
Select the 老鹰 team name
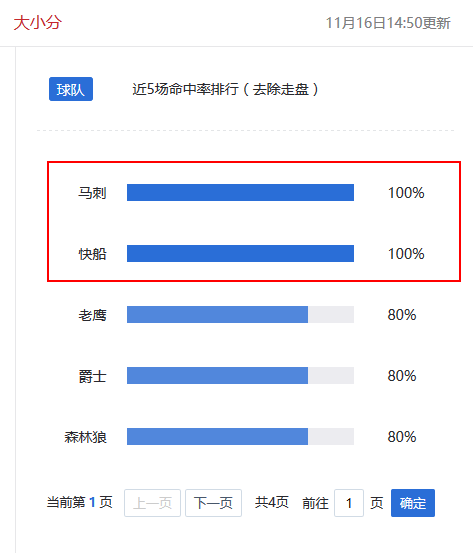92,315
